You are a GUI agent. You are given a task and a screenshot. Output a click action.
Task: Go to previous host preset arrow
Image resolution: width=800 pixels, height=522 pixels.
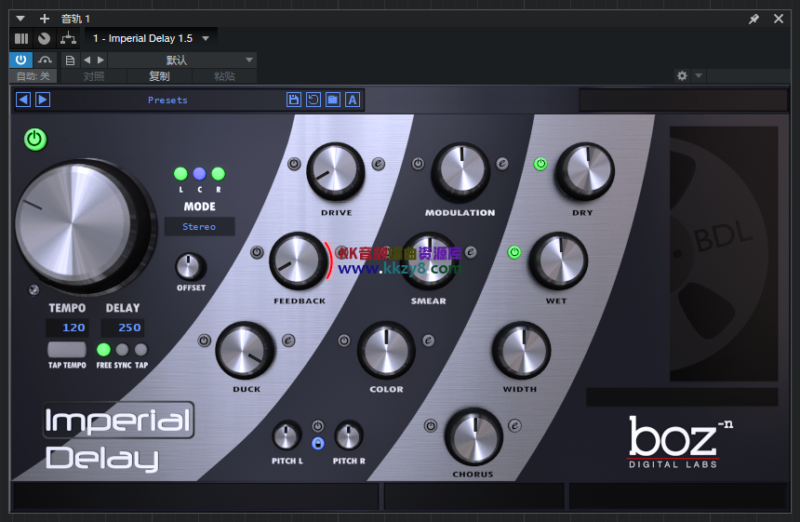(87, 60)
